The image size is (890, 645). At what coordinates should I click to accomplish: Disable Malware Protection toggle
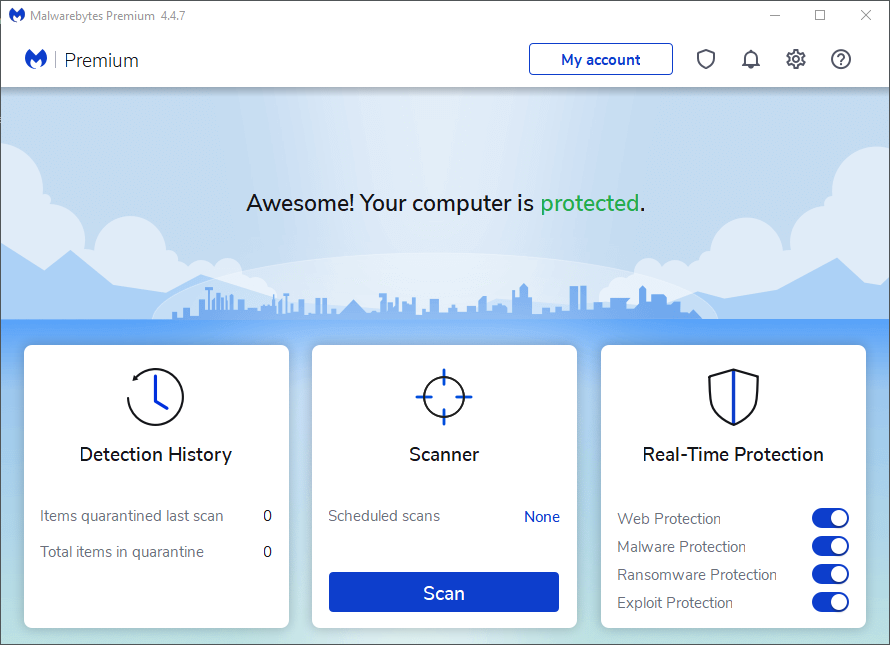[x=830, y=546]
